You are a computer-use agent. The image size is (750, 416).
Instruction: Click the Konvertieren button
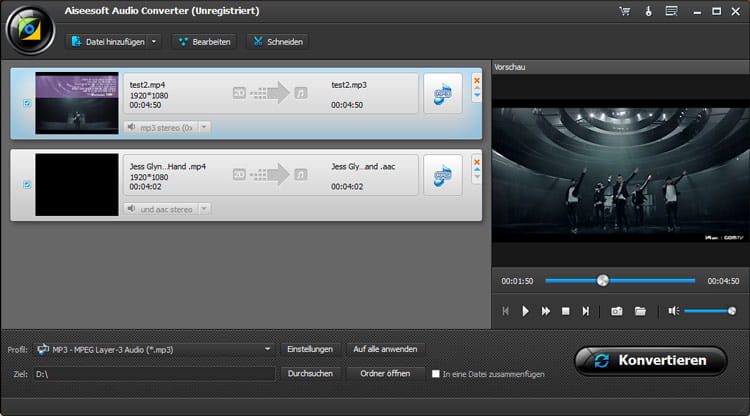coord(651,361)
